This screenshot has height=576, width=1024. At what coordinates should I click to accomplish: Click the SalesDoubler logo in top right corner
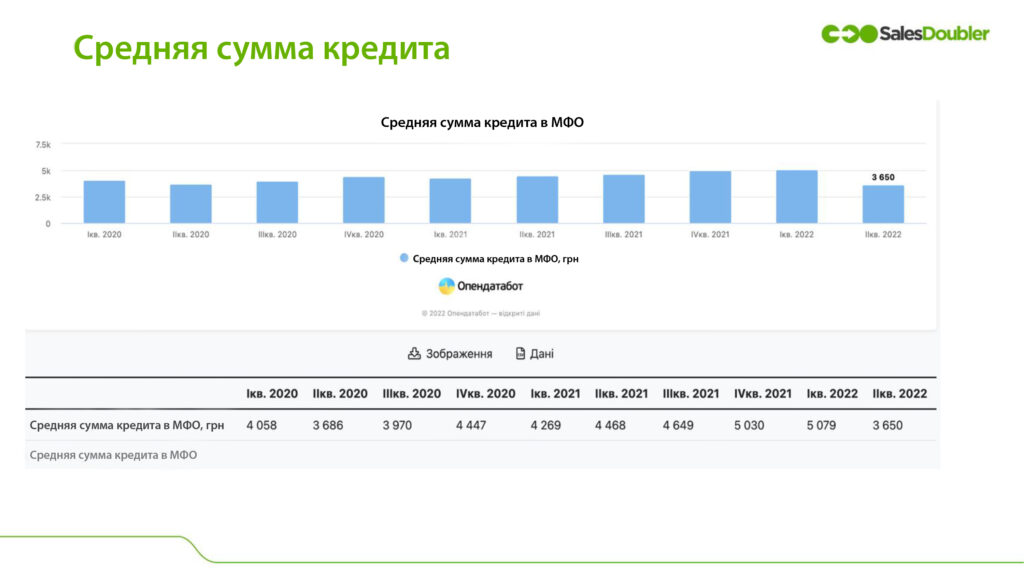[x=905, y=33]
